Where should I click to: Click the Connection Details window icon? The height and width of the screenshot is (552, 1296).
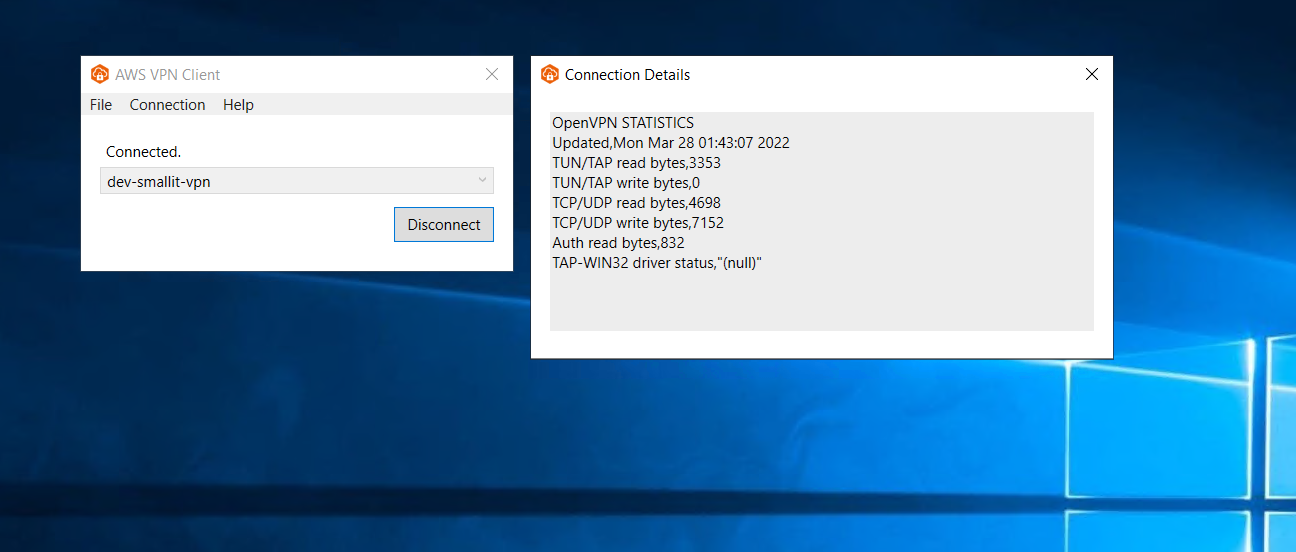tap(549, 74)
